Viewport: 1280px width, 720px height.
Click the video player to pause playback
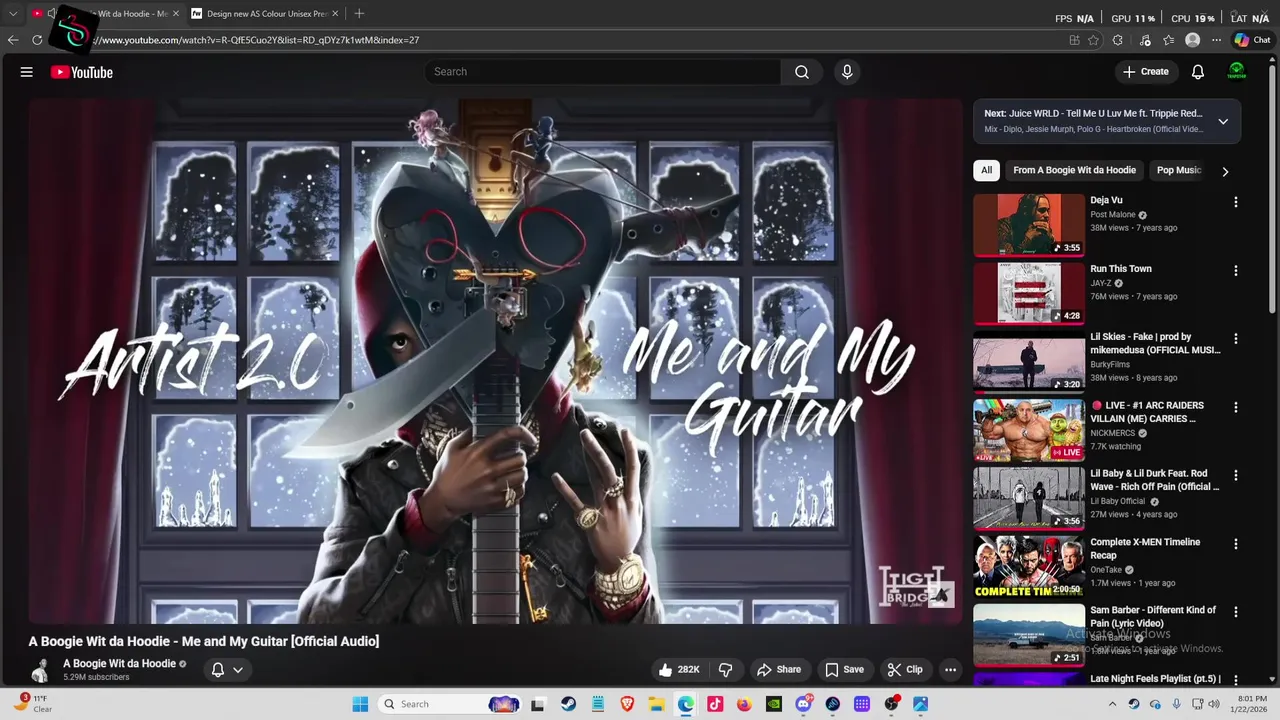click(495, 360)
